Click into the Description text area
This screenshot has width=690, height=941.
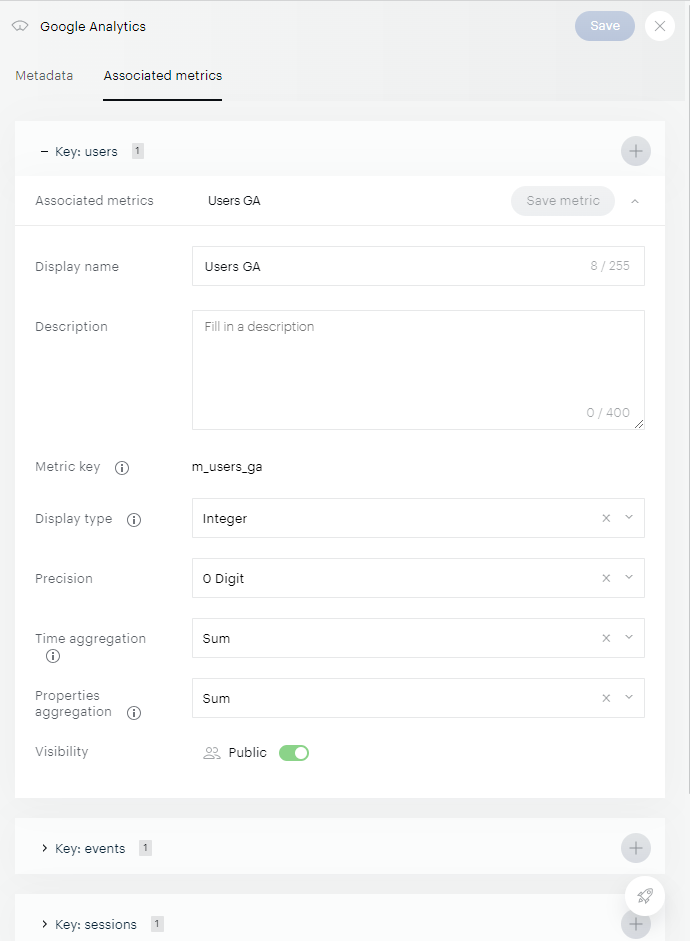pyautogui.click(x=418, y=370)
